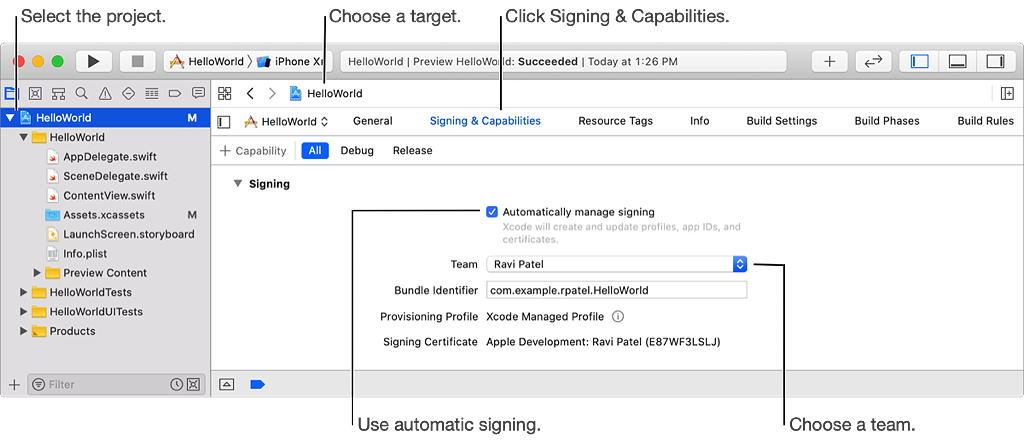Toggle the code review arrows button
The width and height of the screenshot is (1024, 440).
pyautogui.click(x=873, y=61)
